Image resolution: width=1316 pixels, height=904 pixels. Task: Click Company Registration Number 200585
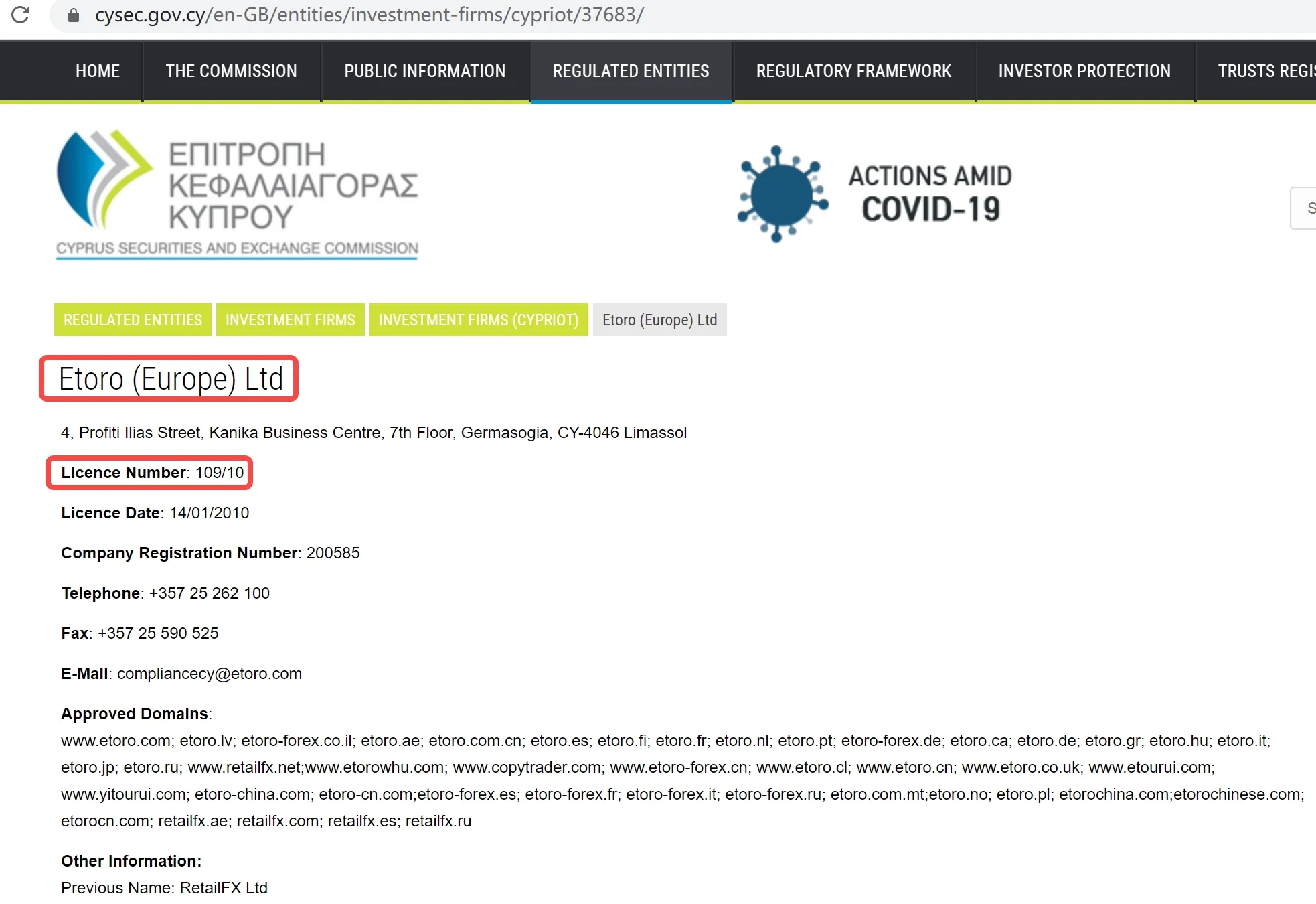[210, 553]
